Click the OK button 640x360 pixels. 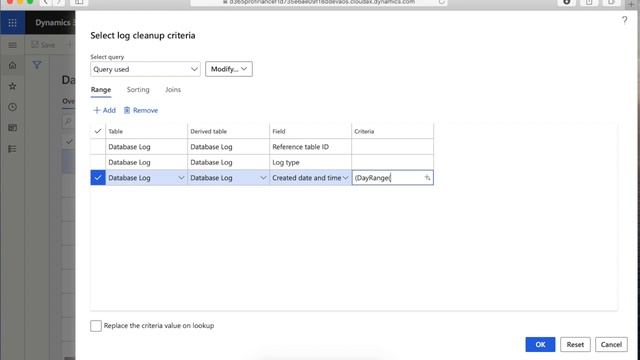540,344
